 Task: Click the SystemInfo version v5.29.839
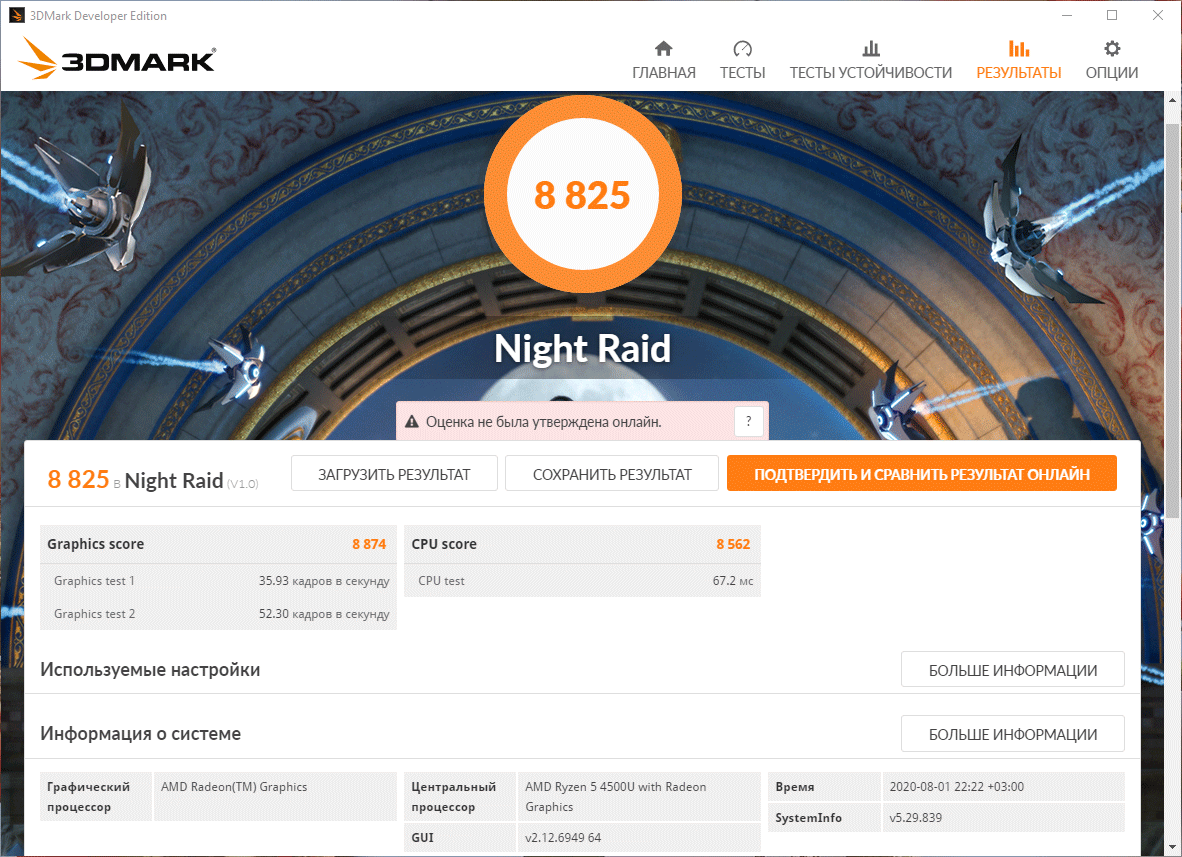(915, 818)
